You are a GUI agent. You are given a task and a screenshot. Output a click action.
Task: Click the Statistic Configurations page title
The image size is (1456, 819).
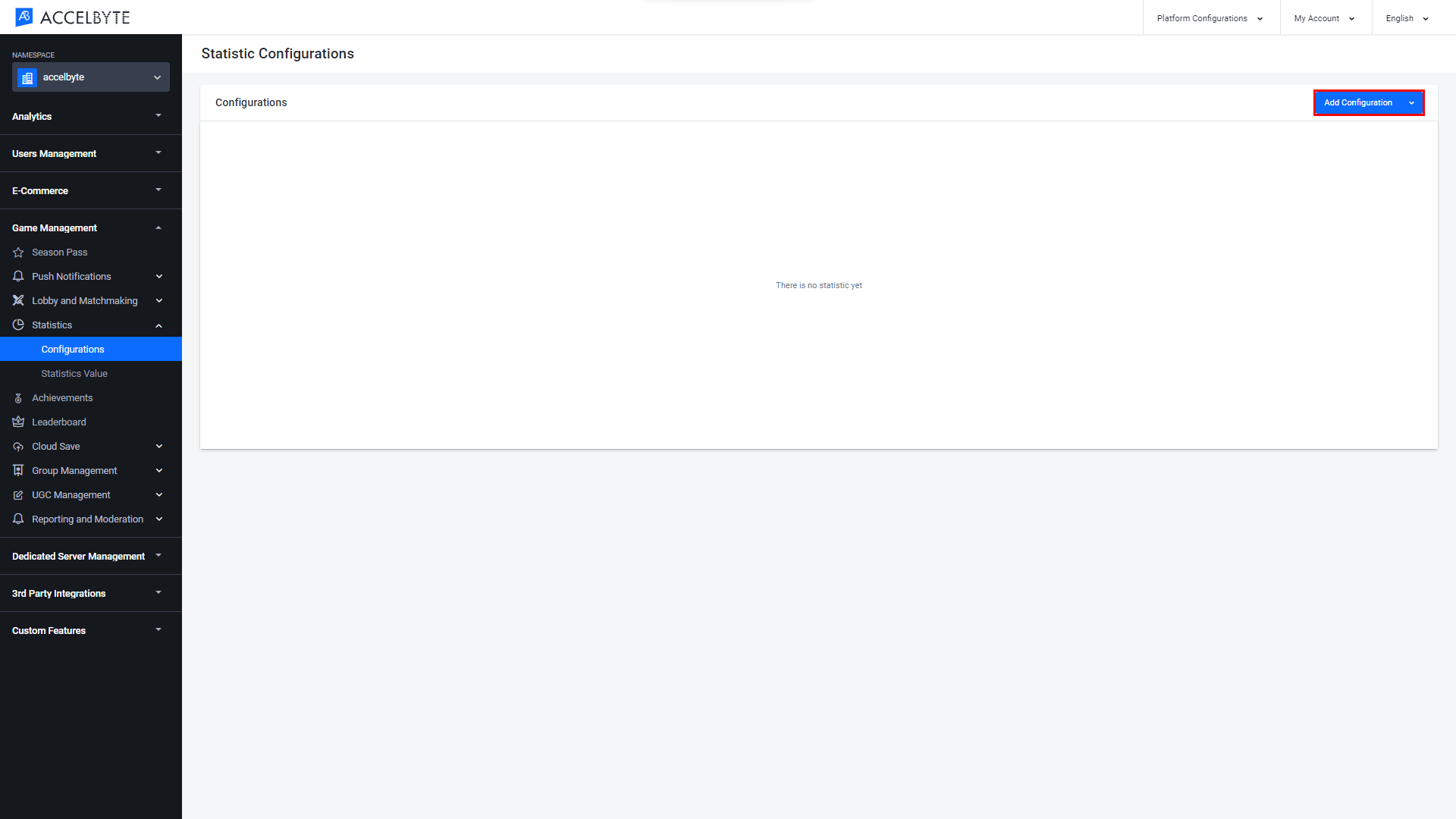tap(278, 54)
